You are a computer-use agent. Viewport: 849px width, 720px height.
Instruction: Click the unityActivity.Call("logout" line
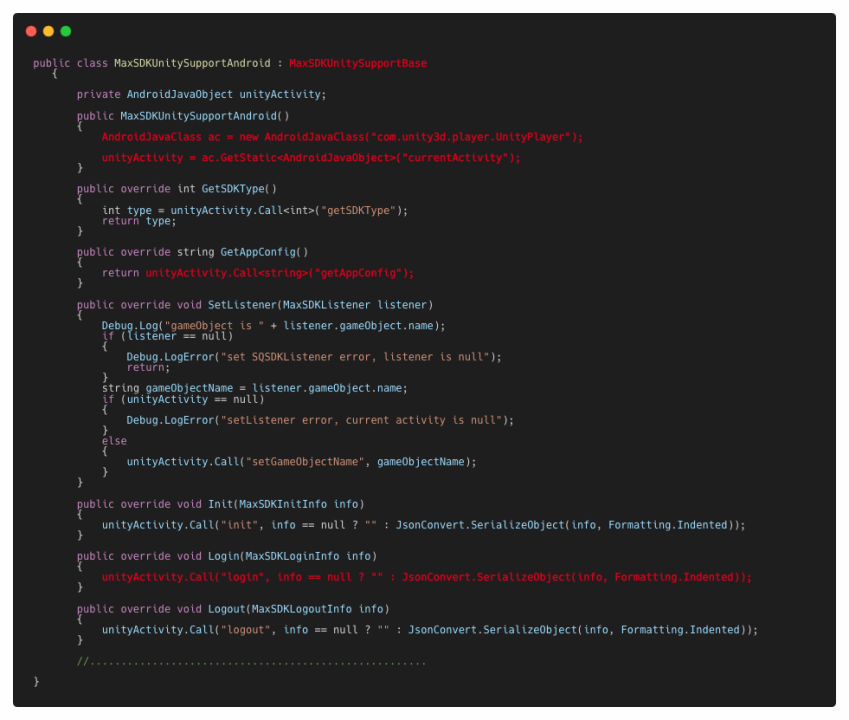430,630
